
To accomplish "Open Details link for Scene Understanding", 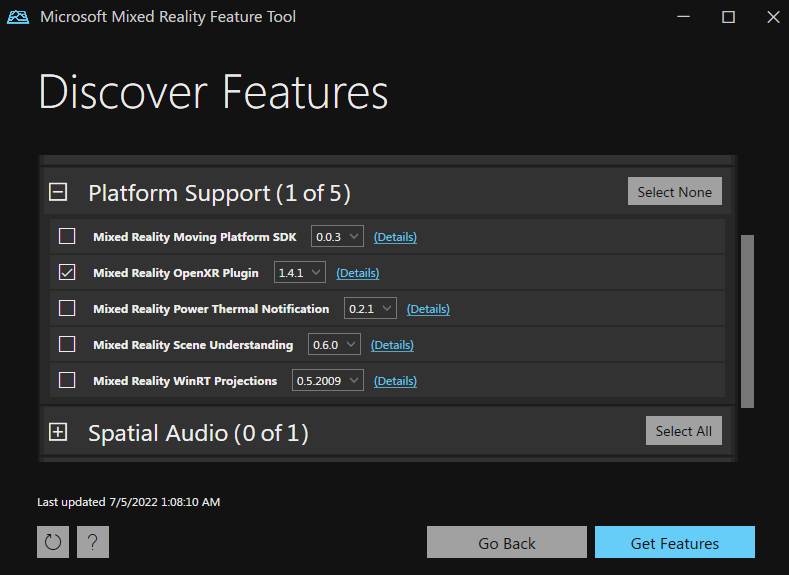I will pyautogui.click(x=392, y=345).
